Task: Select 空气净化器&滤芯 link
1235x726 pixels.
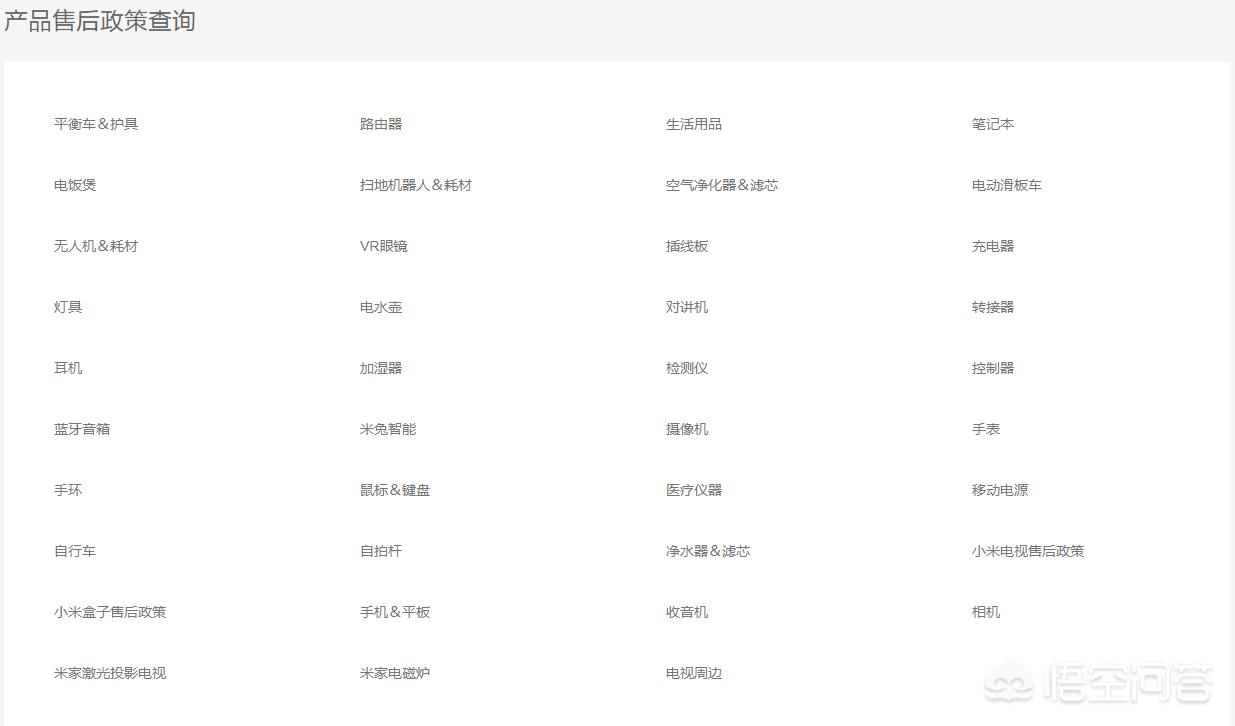Action: (x=722, y=185)
